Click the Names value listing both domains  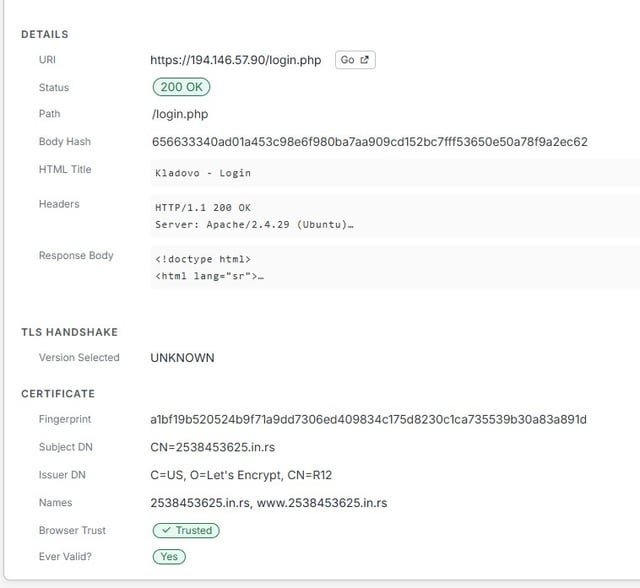pos(268,503)
